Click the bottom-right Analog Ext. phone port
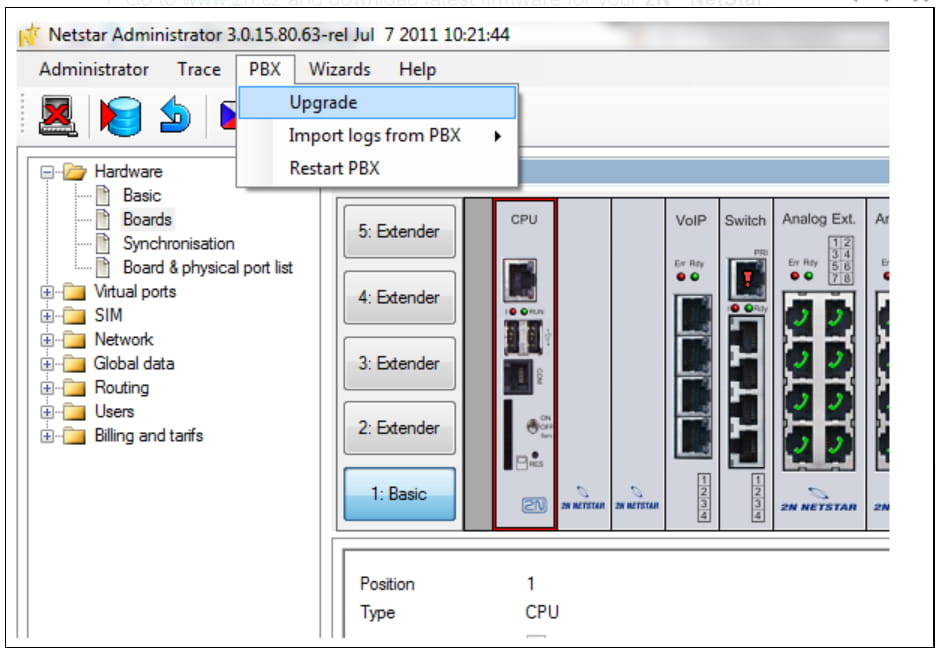The width and height of the screenshot is (937, 648). pos(838,447)
